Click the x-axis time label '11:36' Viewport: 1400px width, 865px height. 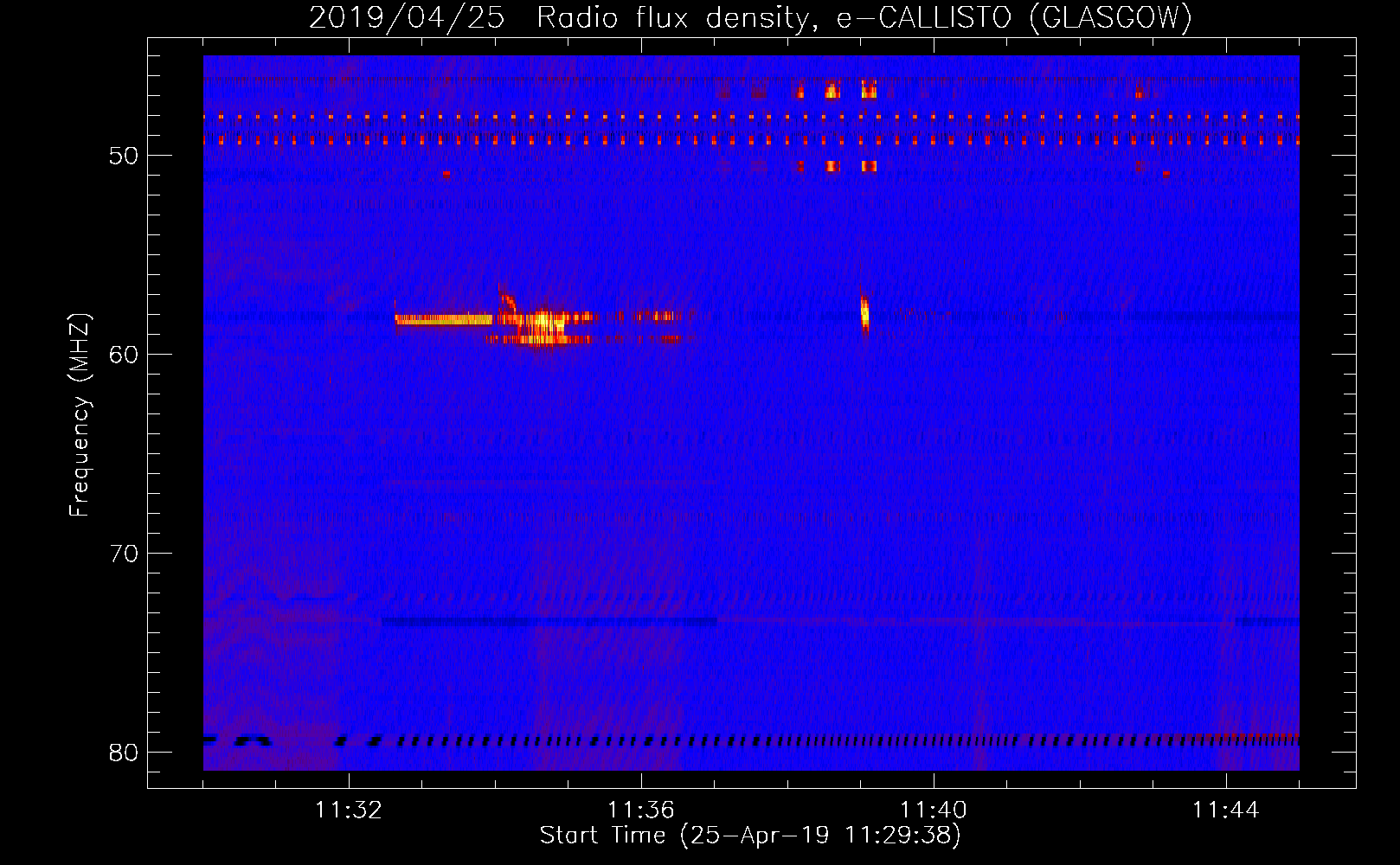click(641, 811)
